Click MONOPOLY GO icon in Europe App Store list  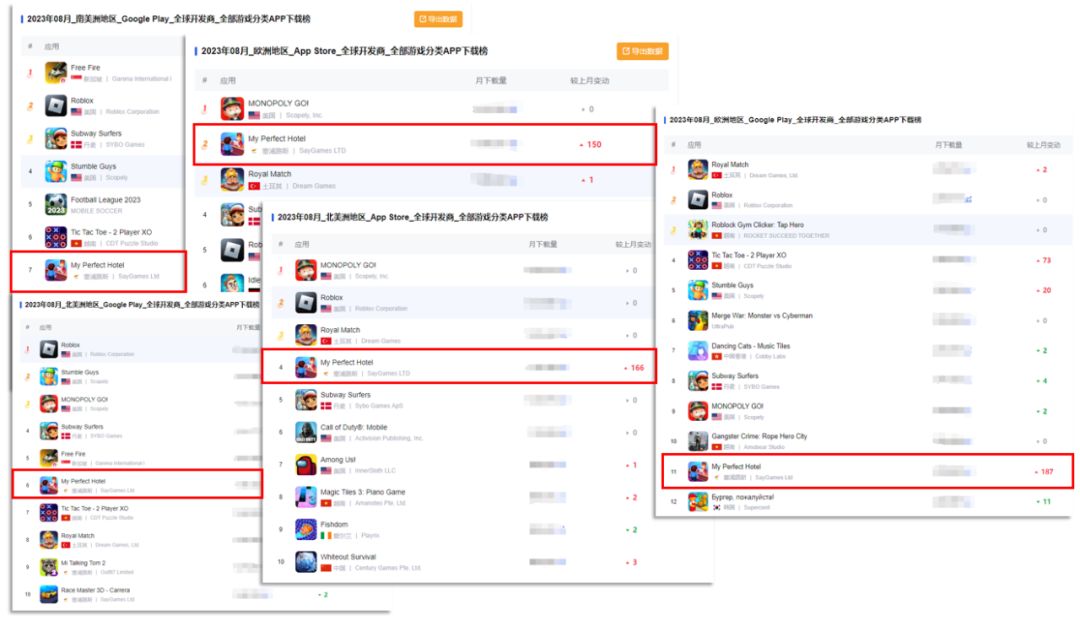click(x=232, y=109)
